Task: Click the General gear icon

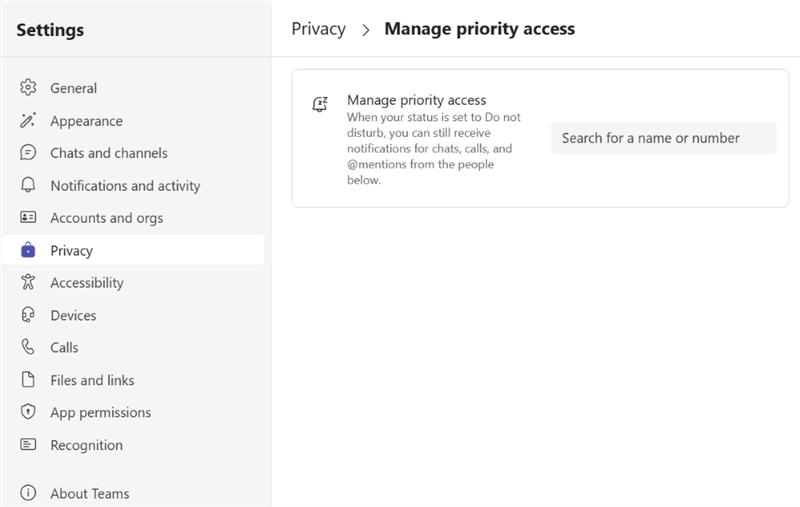Action: coord(28,88)
